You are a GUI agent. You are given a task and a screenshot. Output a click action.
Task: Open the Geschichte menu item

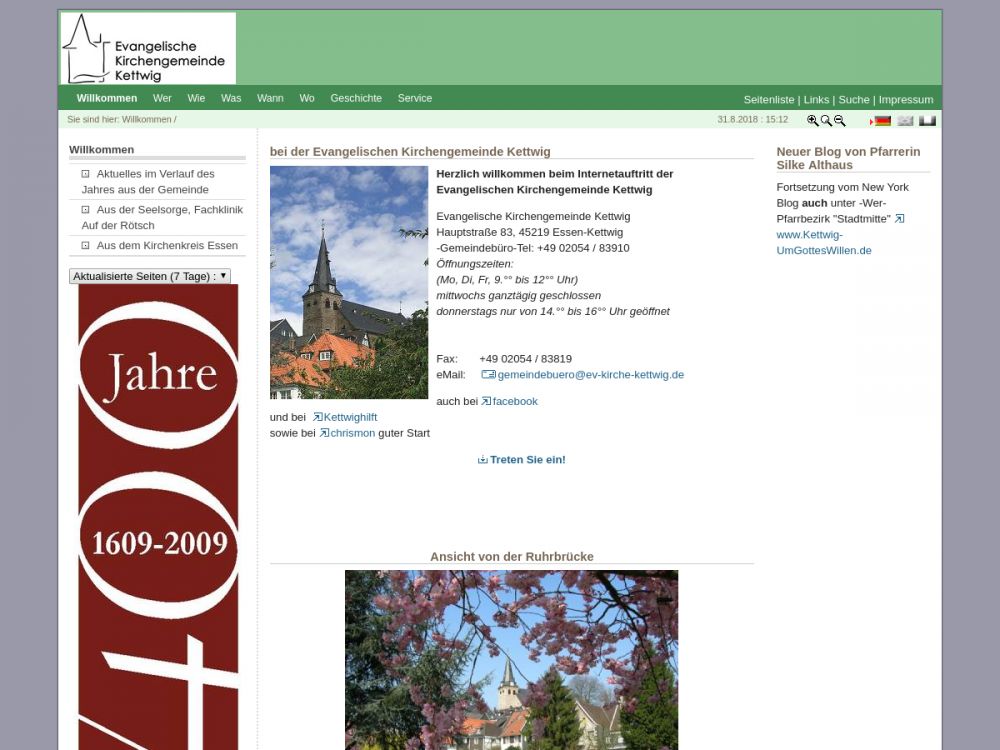click(x=356, y=98)
